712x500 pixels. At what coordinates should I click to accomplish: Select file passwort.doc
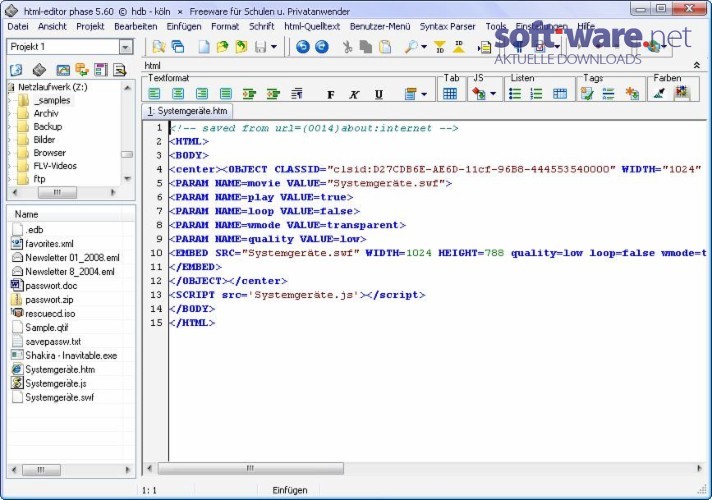51,286
